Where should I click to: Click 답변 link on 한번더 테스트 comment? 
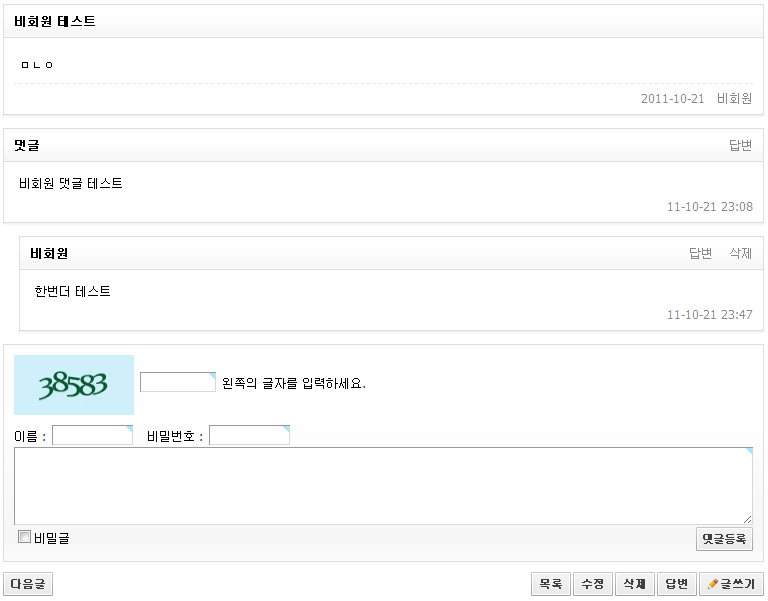tap(700, 254)
